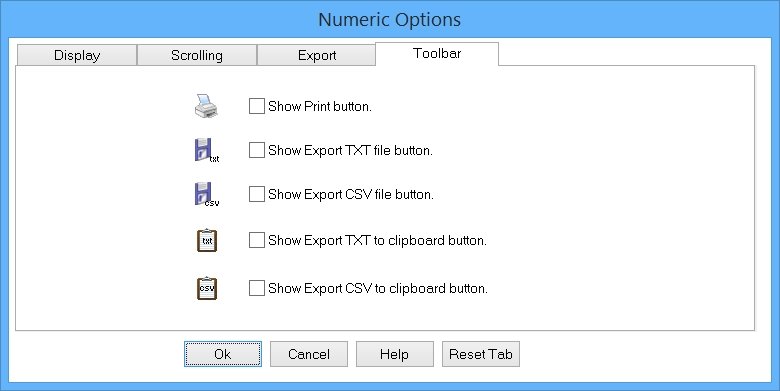Screen dimensions: 780x391
Task: Click the txt clipboard icon
Action: 207,240
